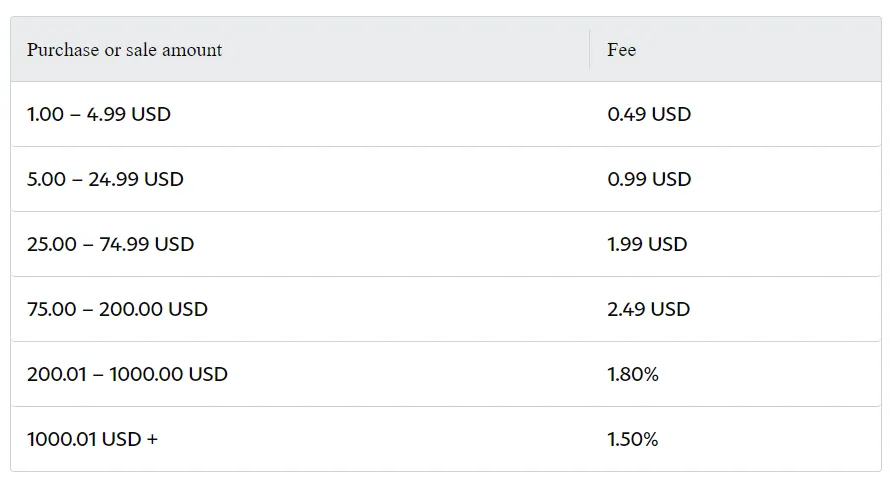The height and width of the screenshot is (481, 893).
Task: Click '1000.00 USD' in the fifth row
Action: point(169,374)
